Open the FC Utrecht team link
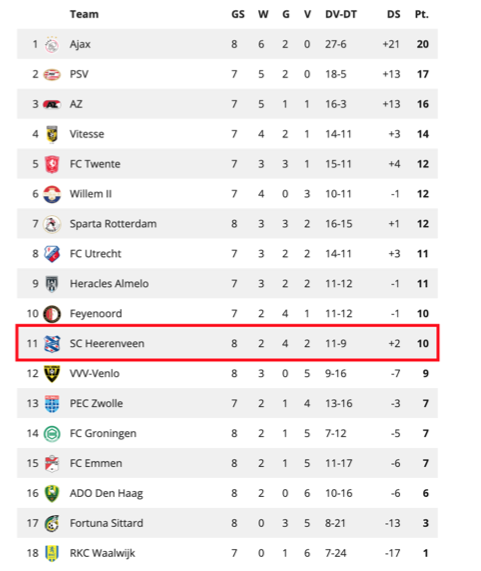The image size is (481, 571). 95,254
